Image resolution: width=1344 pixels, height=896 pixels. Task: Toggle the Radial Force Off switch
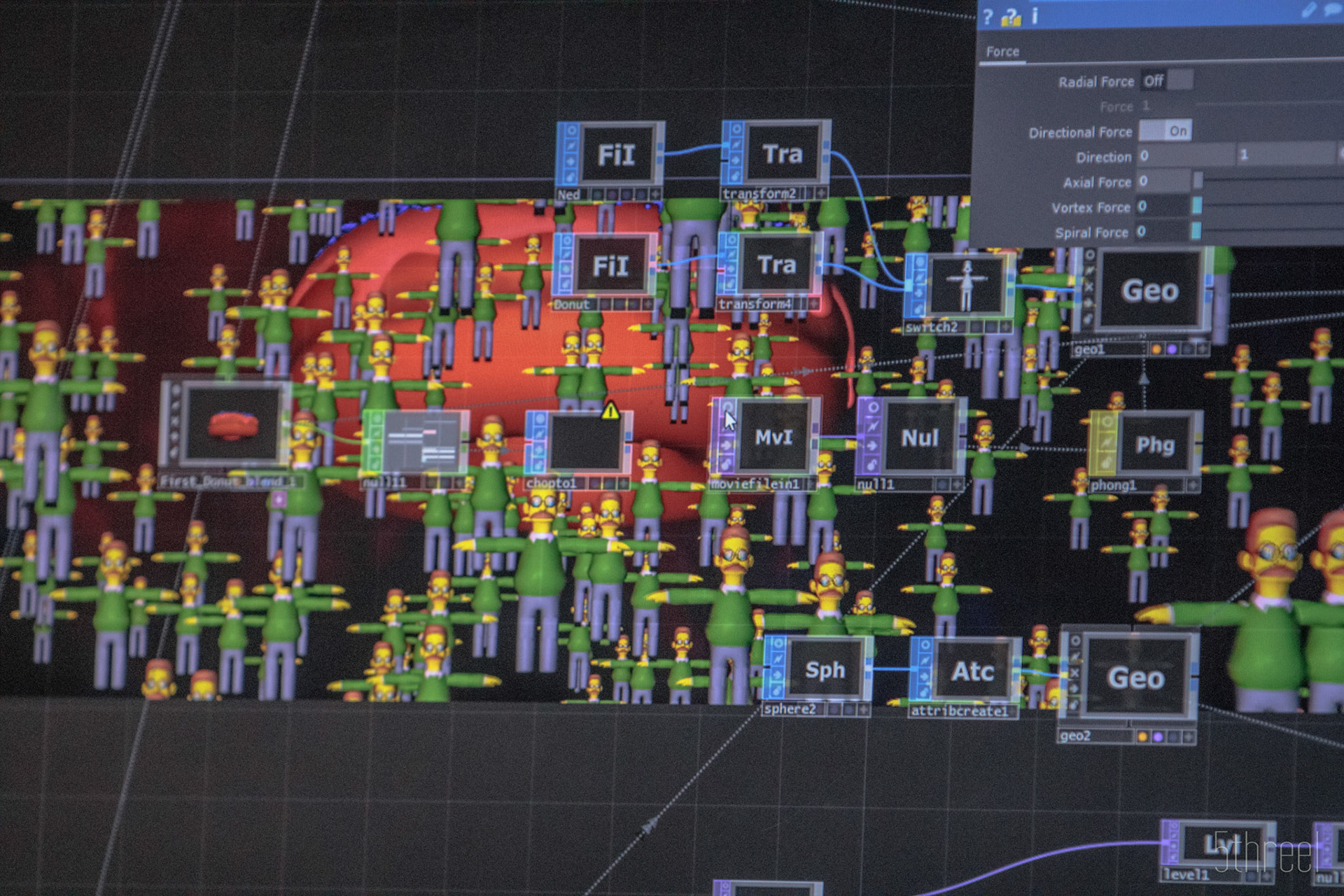click(x=1167, y=81)
